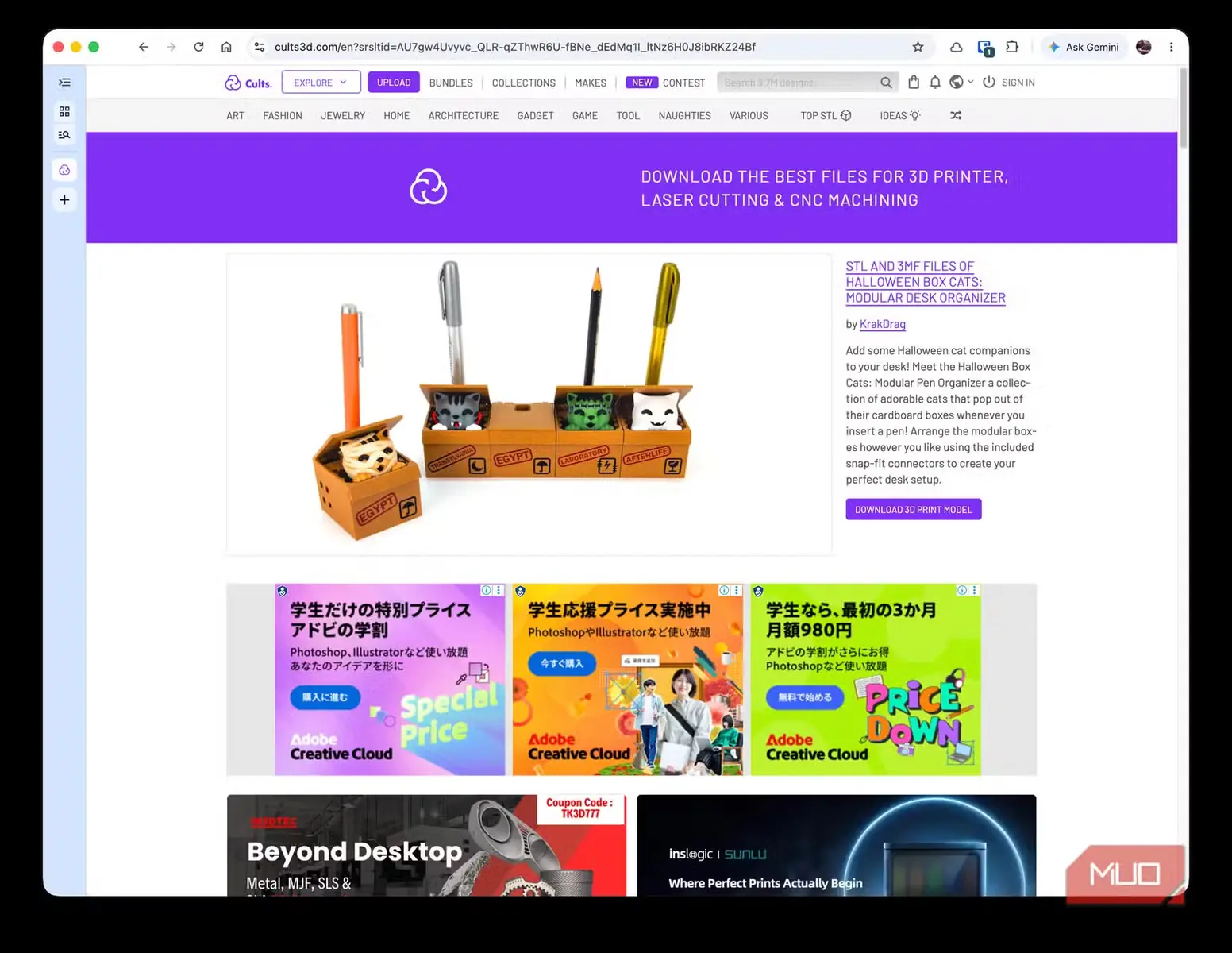Open ad options dots on orange Adobe ad

click(737, 590)
